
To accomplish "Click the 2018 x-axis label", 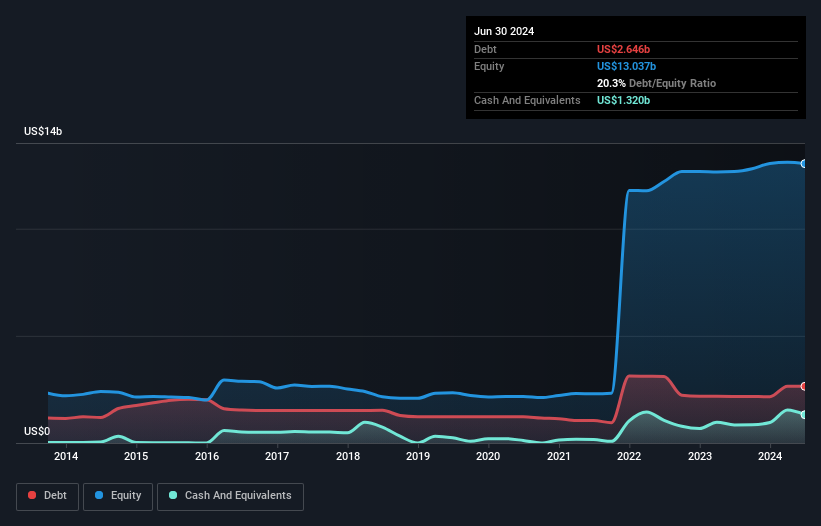I will click(348, 456).
